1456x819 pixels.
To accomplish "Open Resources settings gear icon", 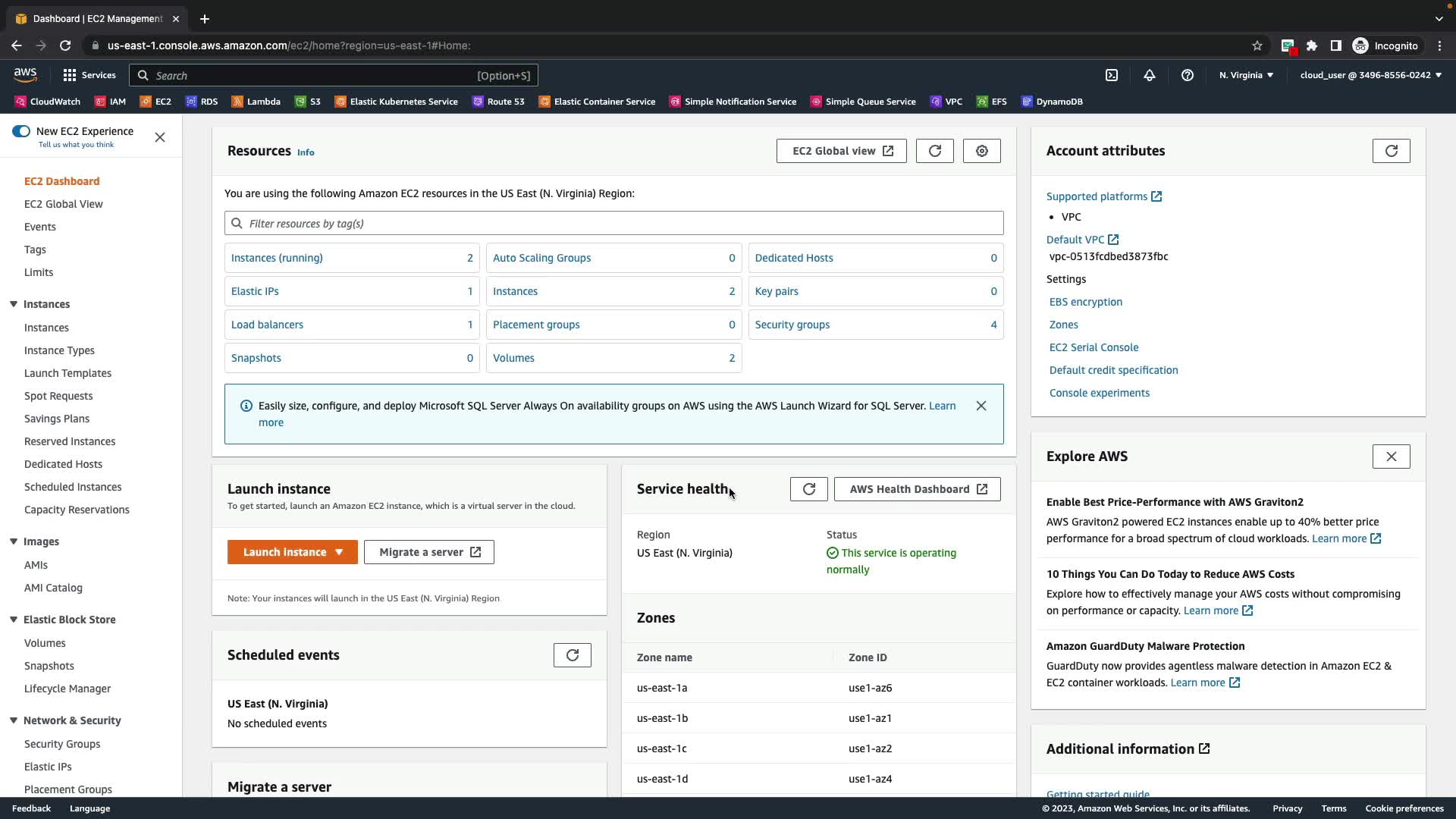I will (x=982, y=151).
